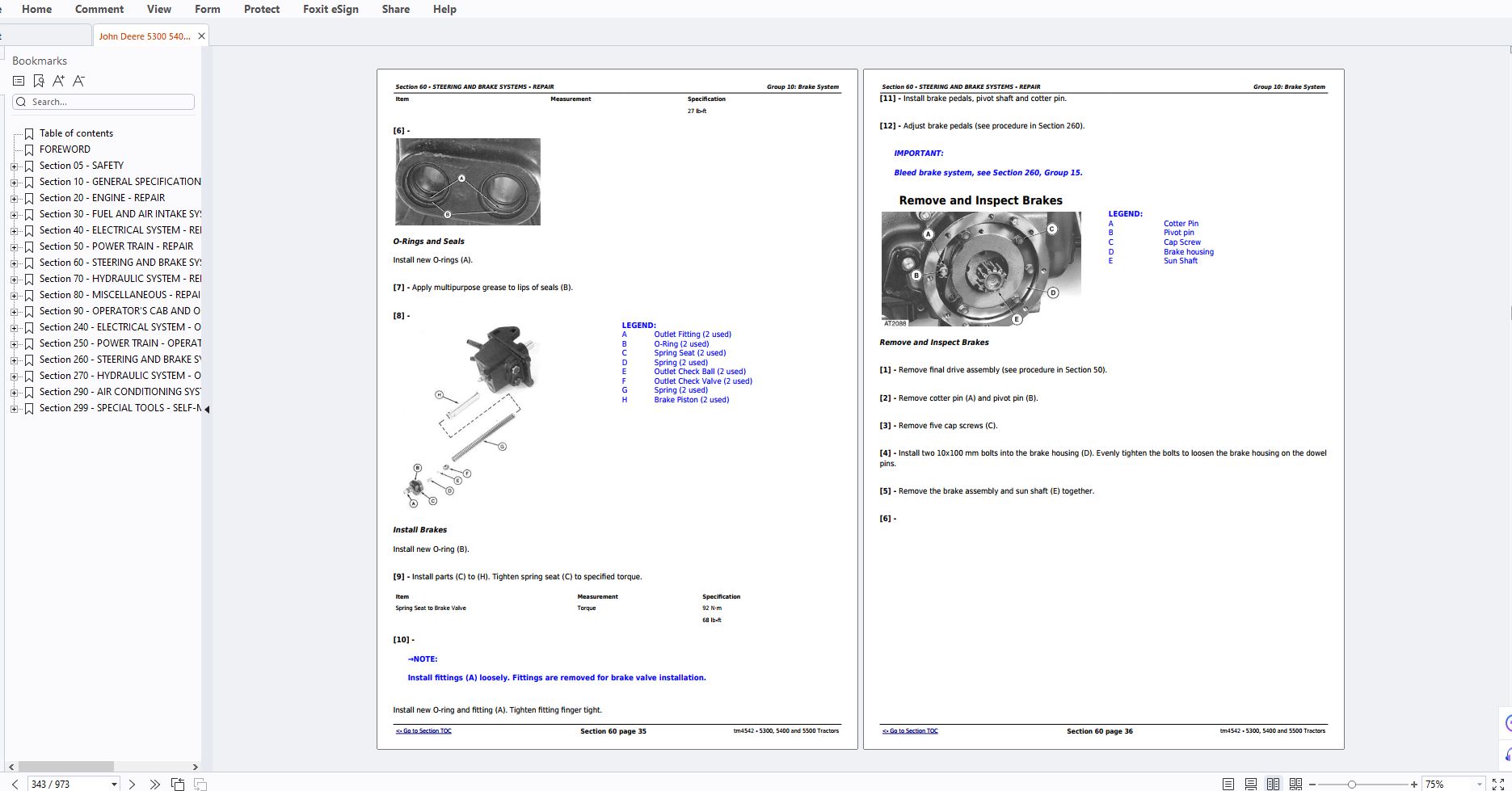Image resolution: width=1512 pixels, height=791 pixels.
Task: Expand Section 60 - Steering and Brake bookmark
Action: point(14,263)
